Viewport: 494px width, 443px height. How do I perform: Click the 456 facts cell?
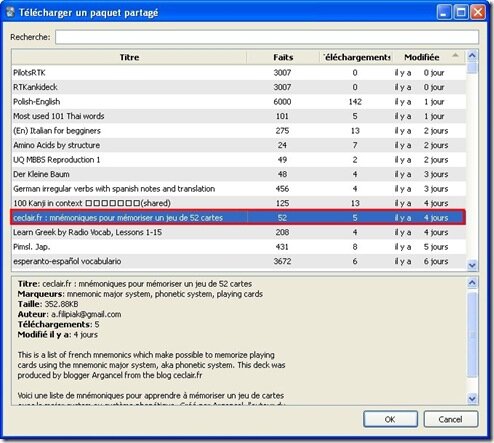click(x=282, y=189)
